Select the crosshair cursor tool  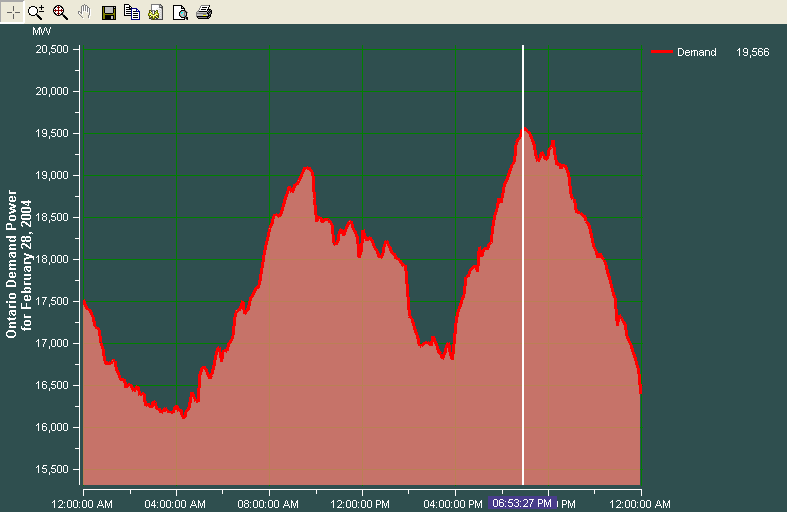coord(13,12)
